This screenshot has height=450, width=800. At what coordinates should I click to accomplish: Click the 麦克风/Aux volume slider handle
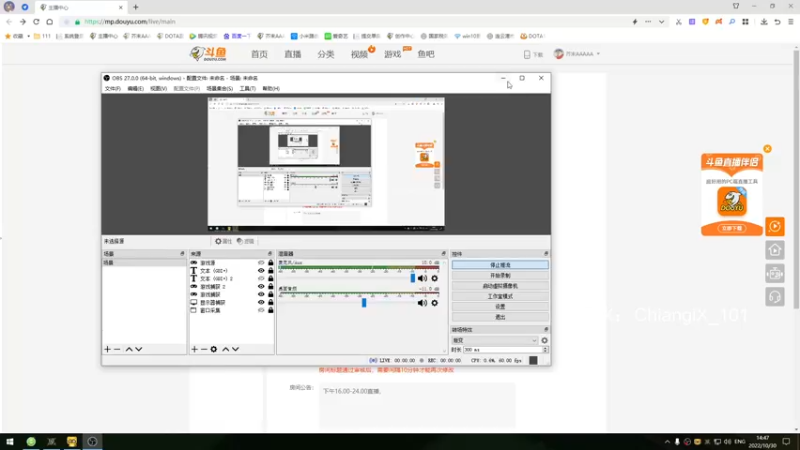pyautogui.click(x=413, y=278)
